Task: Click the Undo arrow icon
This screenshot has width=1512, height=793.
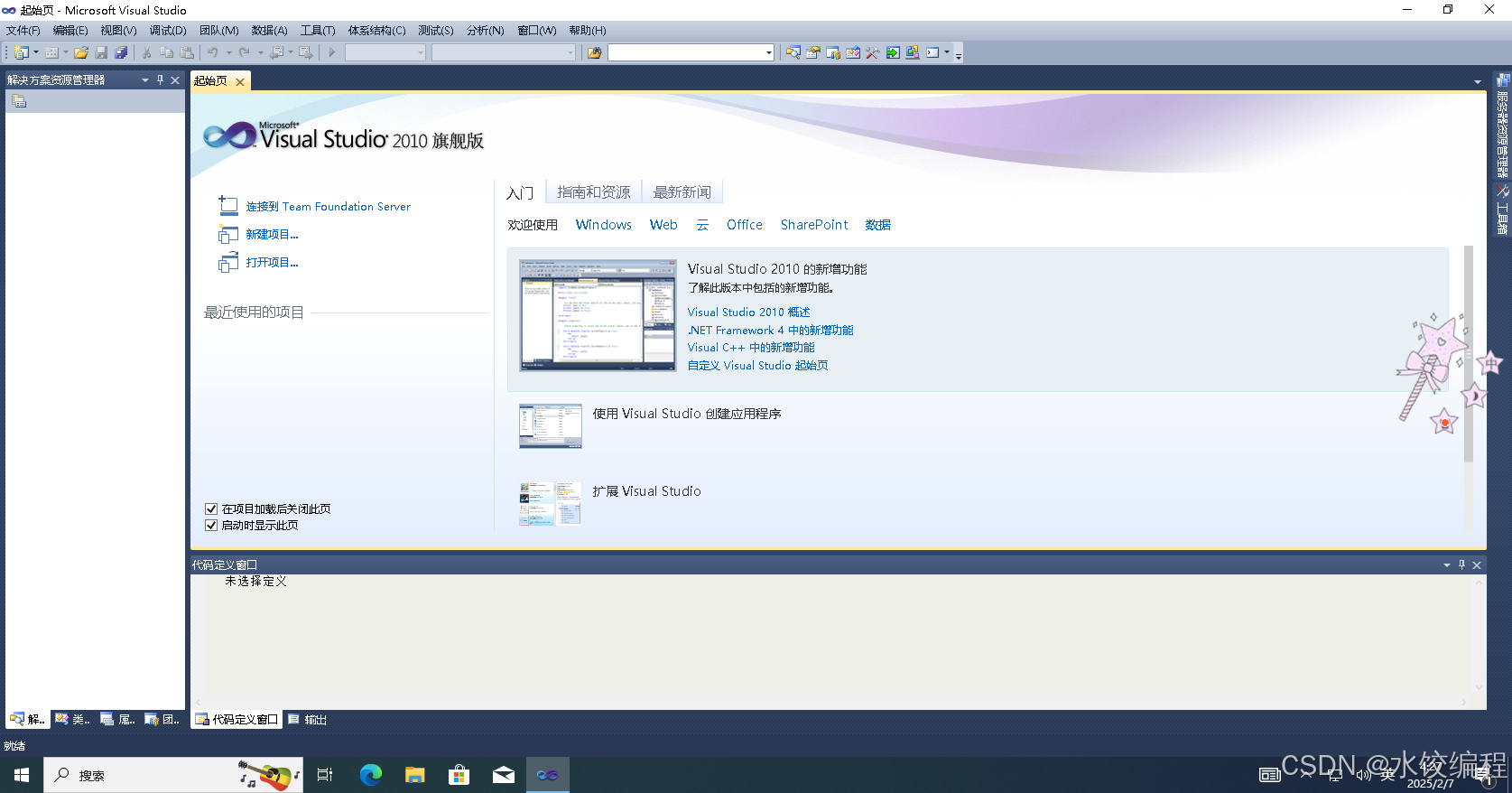Action: pyautogui.click(x=213, y=52)
